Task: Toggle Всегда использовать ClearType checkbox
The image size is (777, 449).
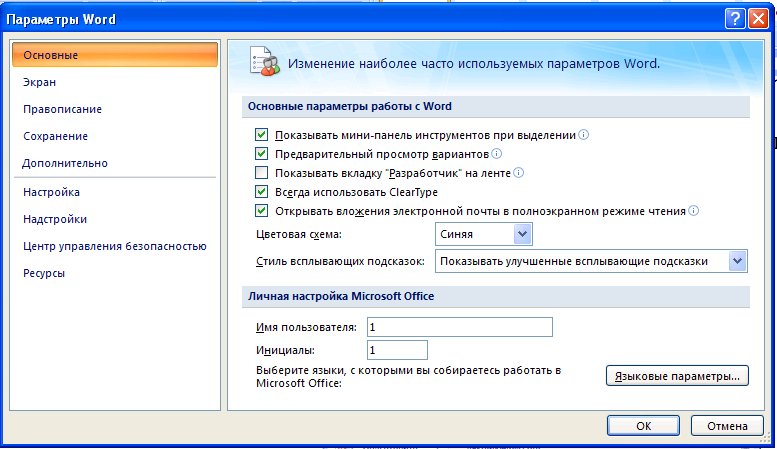Action: 261,192
